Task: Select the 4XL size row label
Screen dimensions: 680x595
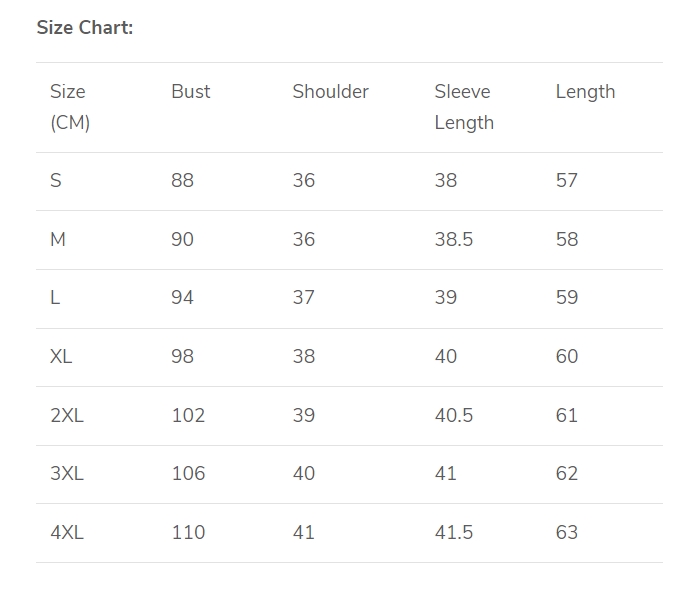Action: (x=67, y=533)
